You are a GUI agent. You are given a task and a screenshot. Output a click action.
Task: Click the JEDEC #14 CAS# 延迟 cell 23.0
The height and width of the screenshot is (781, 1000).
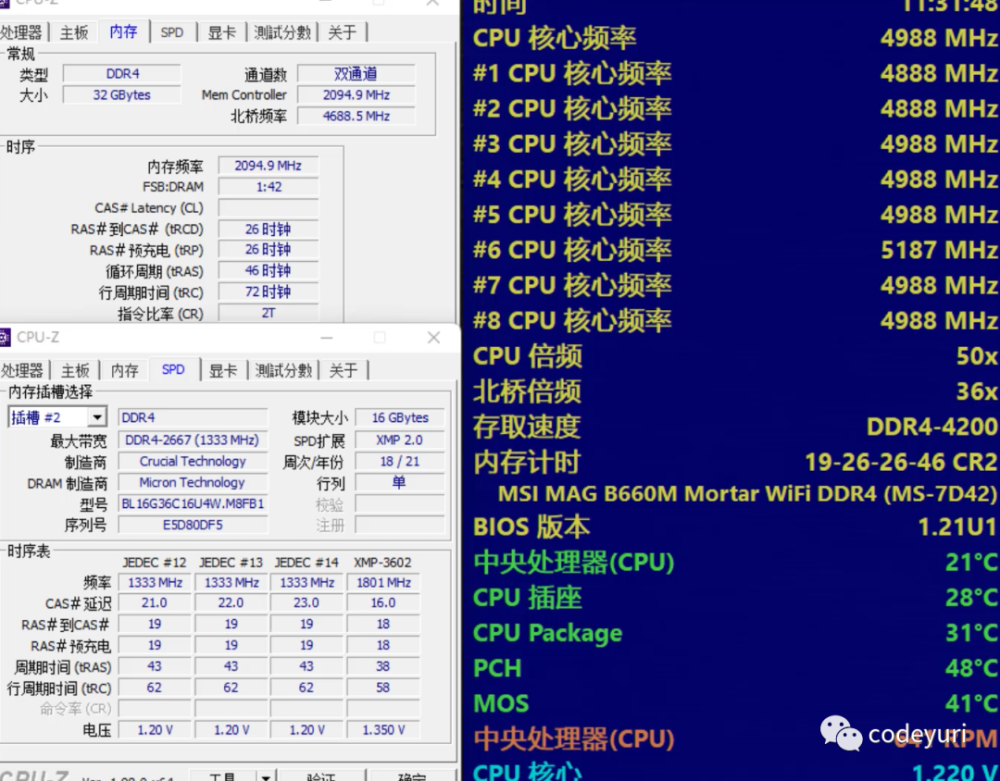tap(307, 603)
